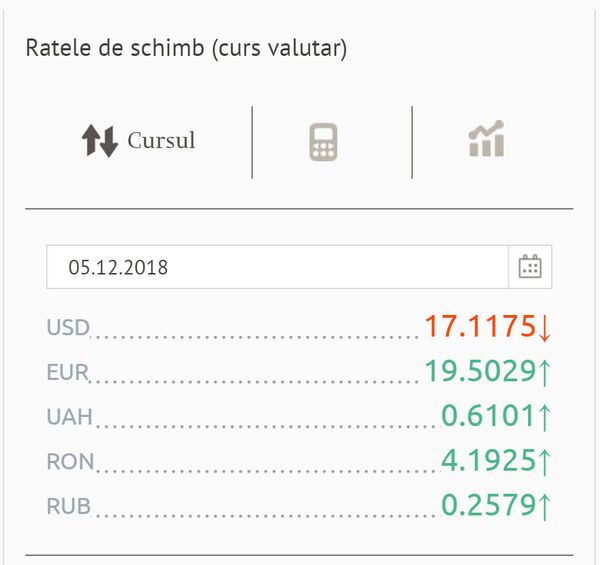Click the green up arrow beside RON rate
This screenshot has height=565, width=600.
point(545,461)
